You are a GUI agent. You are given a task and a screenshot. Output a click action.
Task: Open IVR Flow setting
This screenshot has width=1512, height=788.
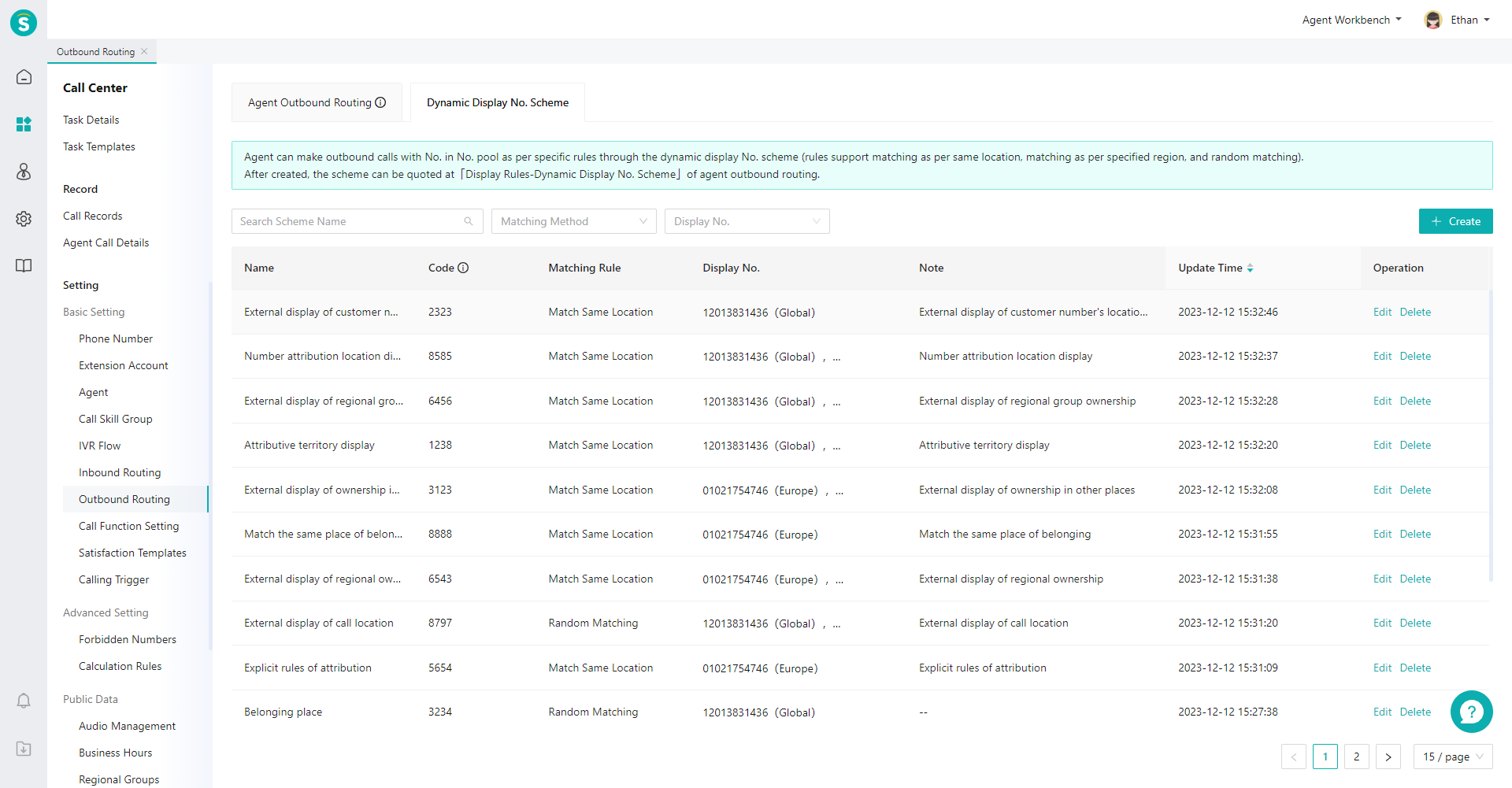pyautogui.click(x=100, y=446)
